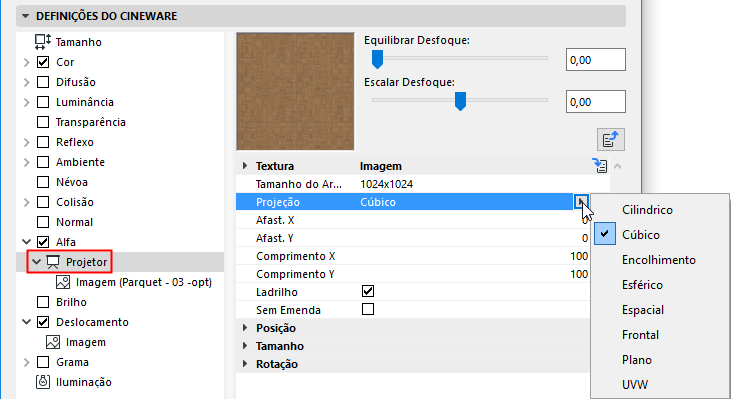This screenshot has height=399, width=731.
Task: Enable the Grama channel checkbox
Action: coord(43,362)
